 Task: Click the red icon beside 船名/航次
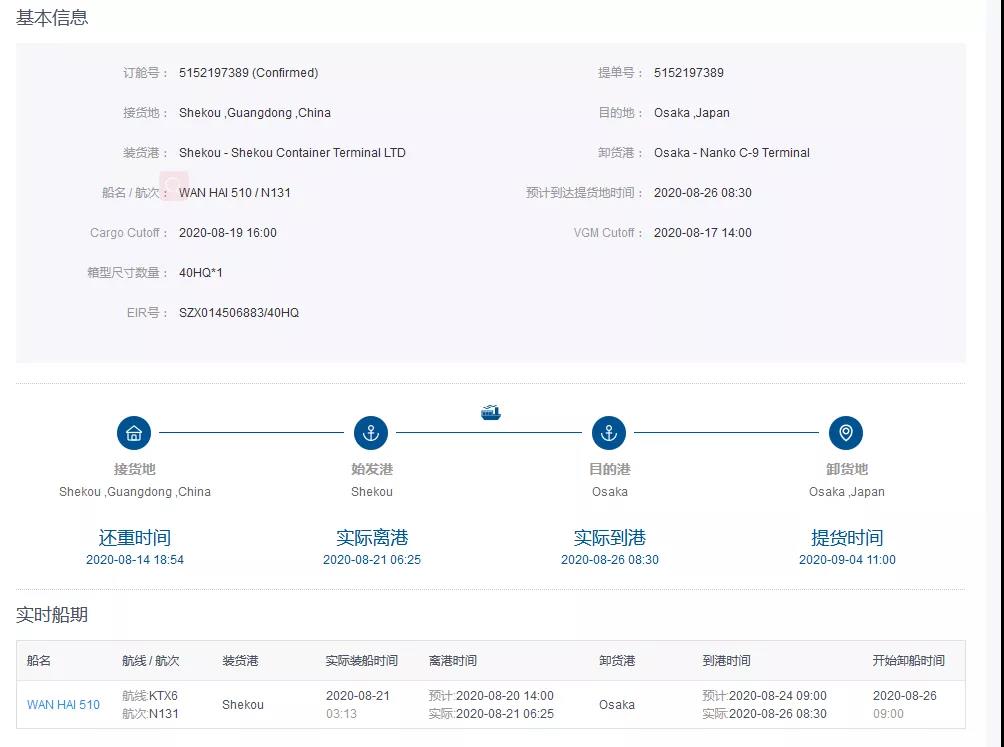tap(174, 186)
